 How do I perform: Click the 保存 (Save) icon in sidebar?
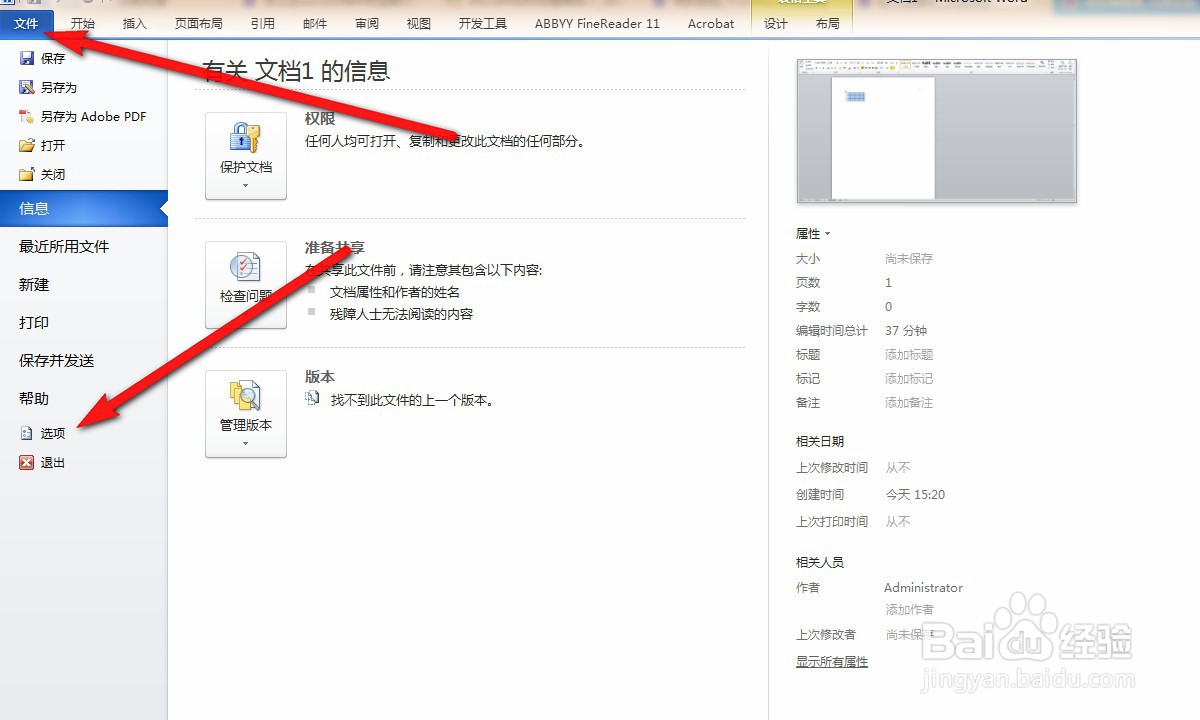click(29, 58)
